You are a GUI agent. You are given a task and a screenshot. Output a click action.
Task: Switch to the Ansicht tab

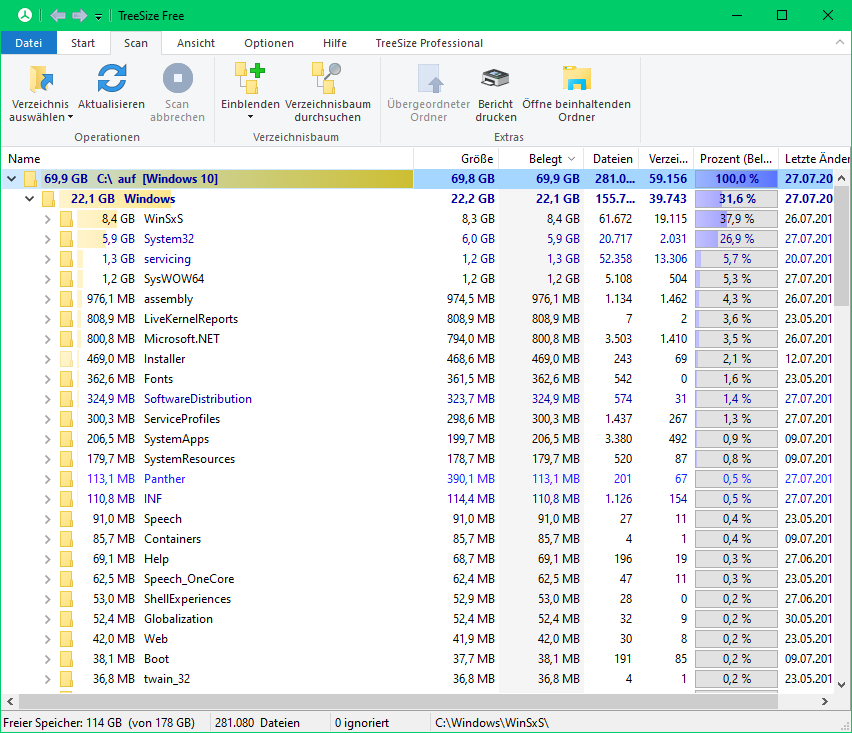pos(196,43)
